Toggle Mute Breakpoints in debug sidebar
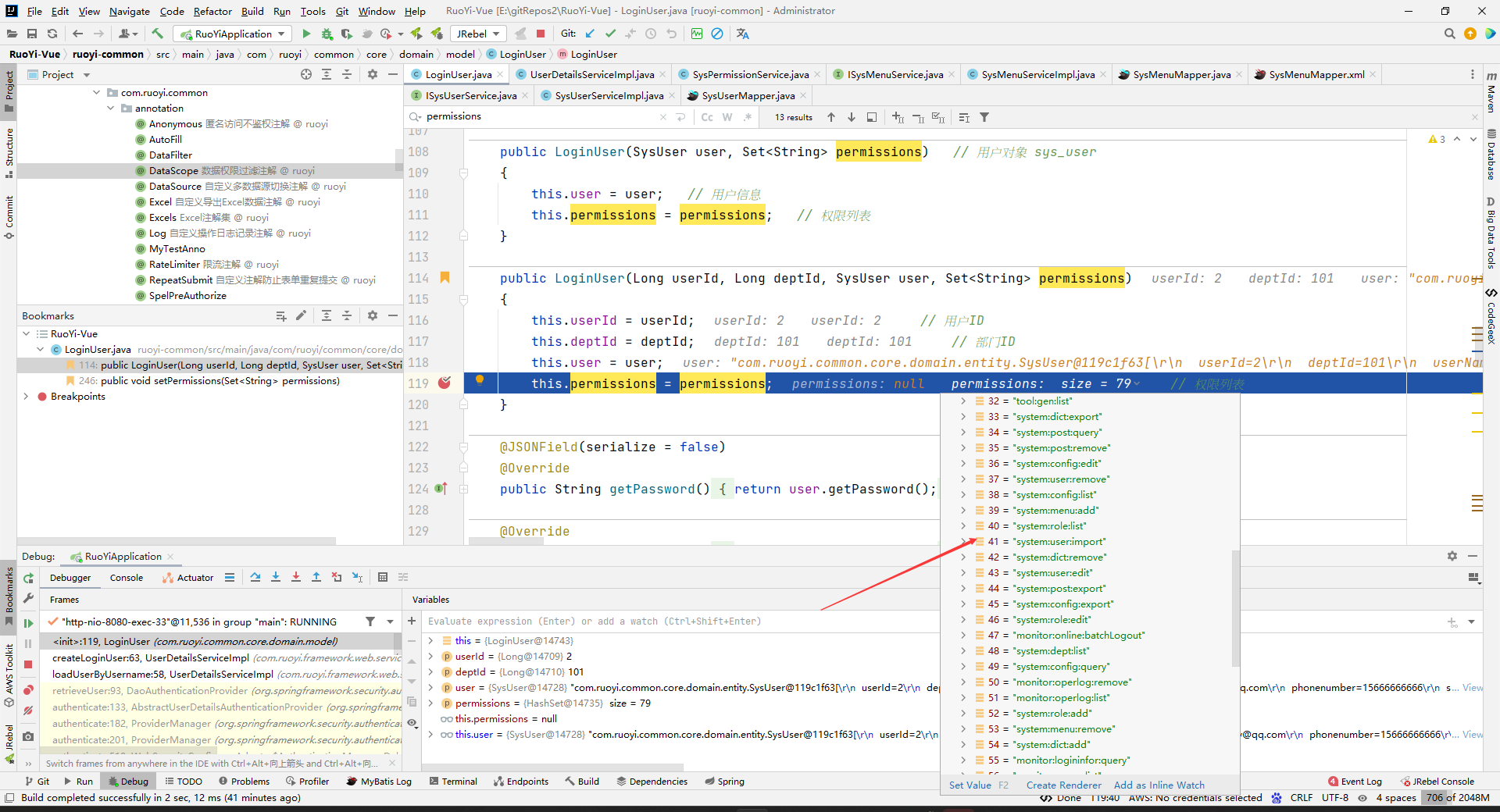The width and height of the screenshot is (1500, 812). tap(28, 710)
